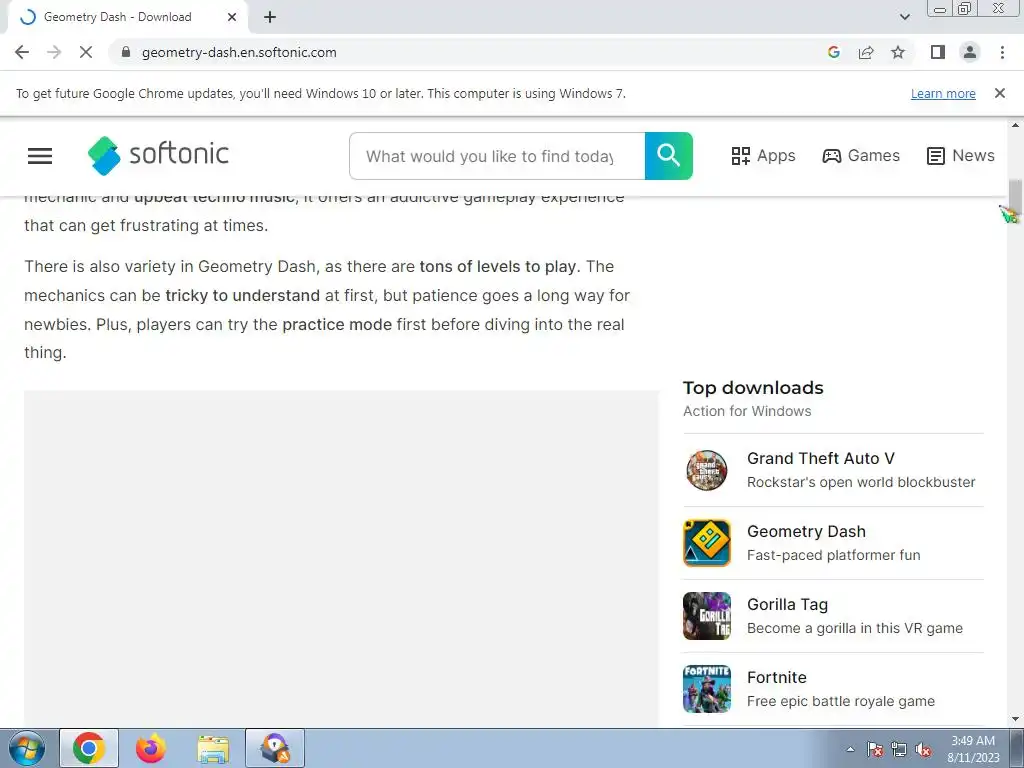Open File Explorer from the taskbar

pyautogui.click(x=213, y=748)
